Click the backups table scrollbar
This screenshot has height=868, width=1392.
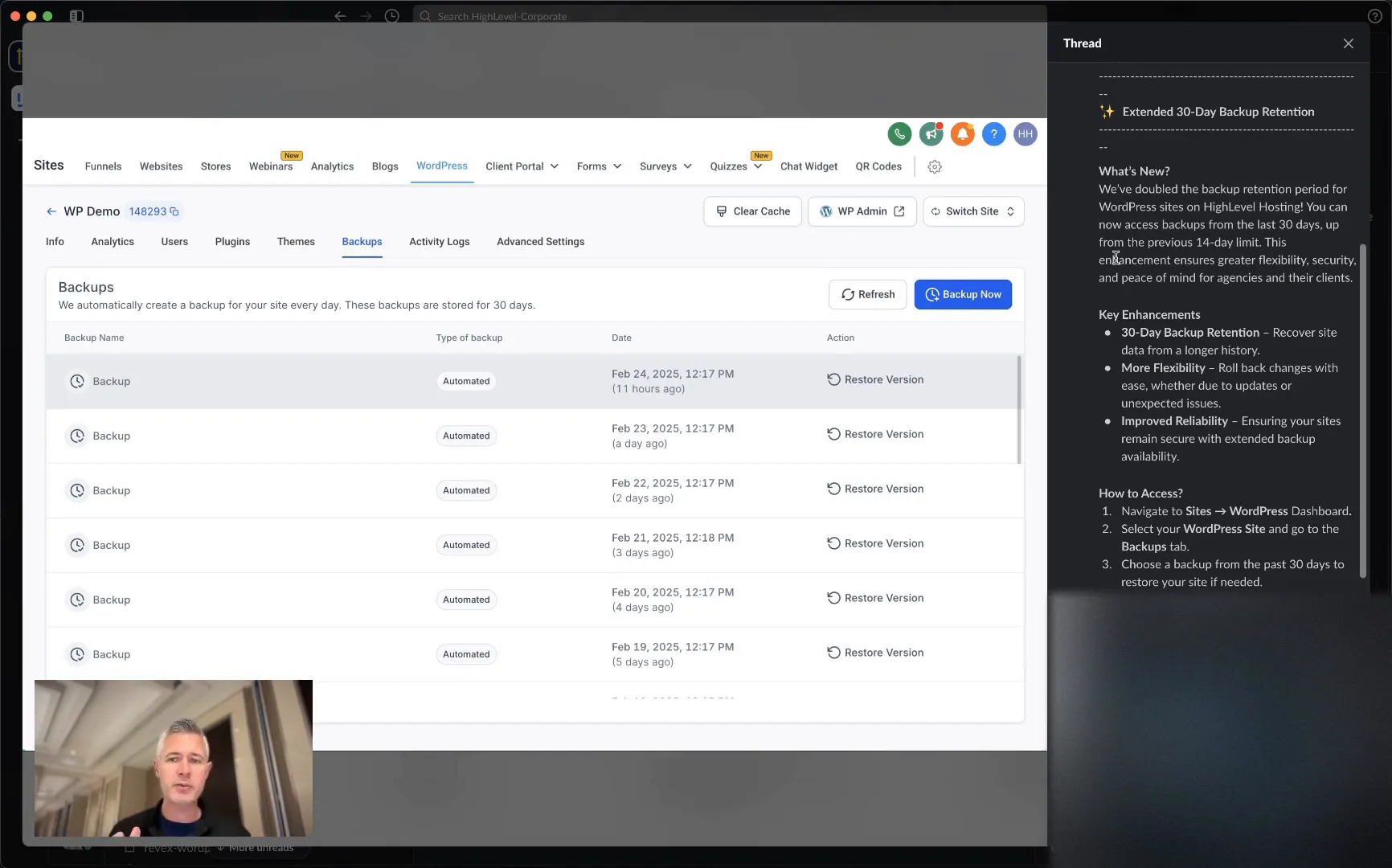click(1019, 410)
